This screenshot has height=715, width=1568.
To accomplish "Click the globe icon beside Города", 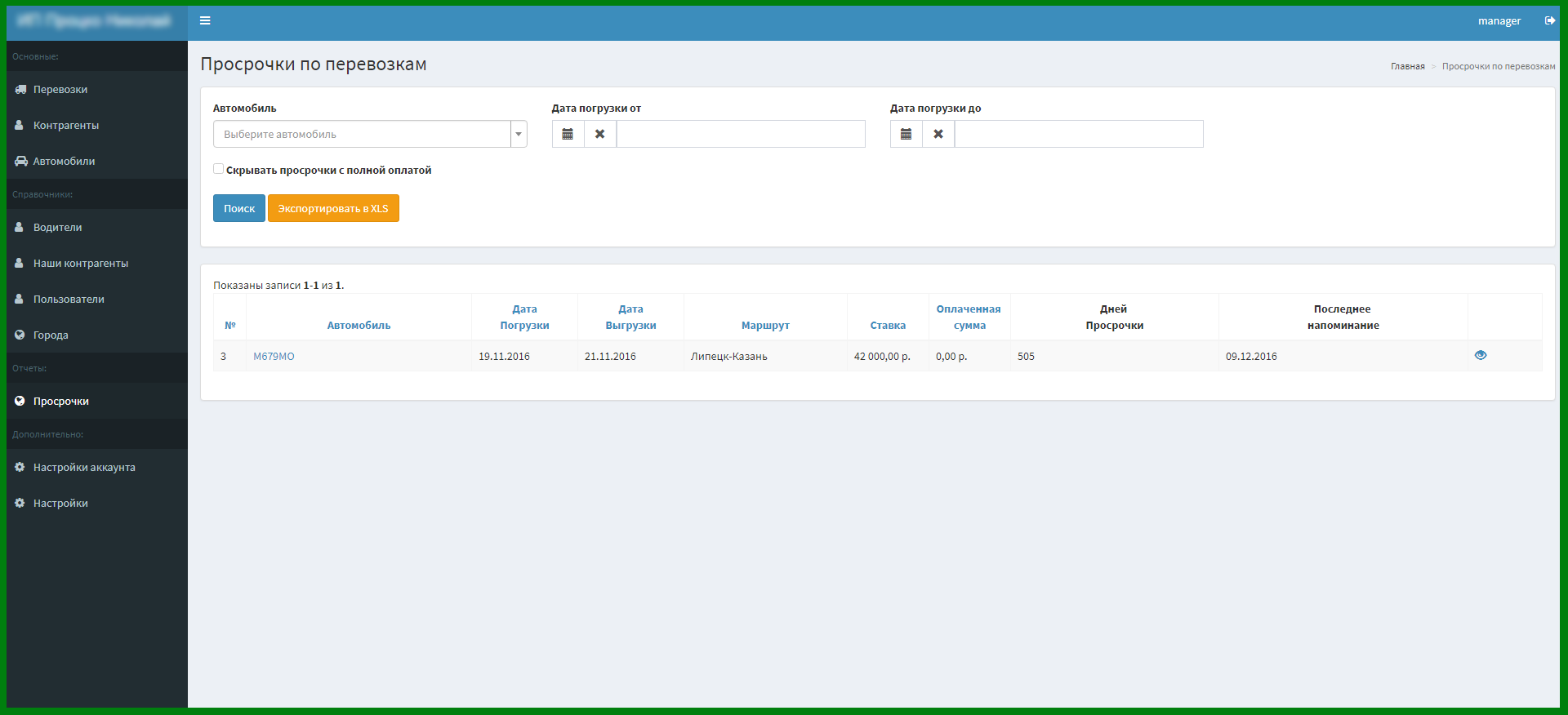I will point(20,335).
